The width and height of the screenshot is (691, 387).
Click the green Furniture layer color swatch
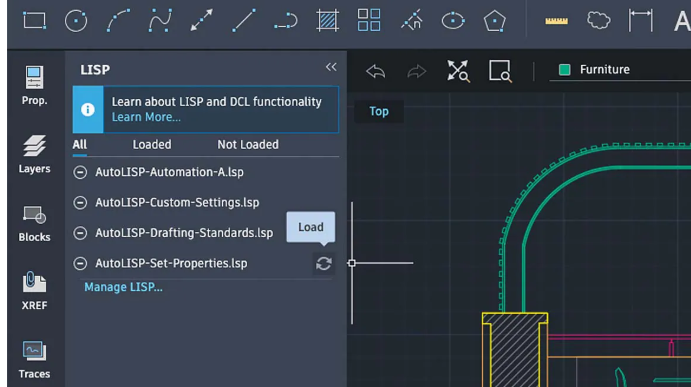pos(565,70)
